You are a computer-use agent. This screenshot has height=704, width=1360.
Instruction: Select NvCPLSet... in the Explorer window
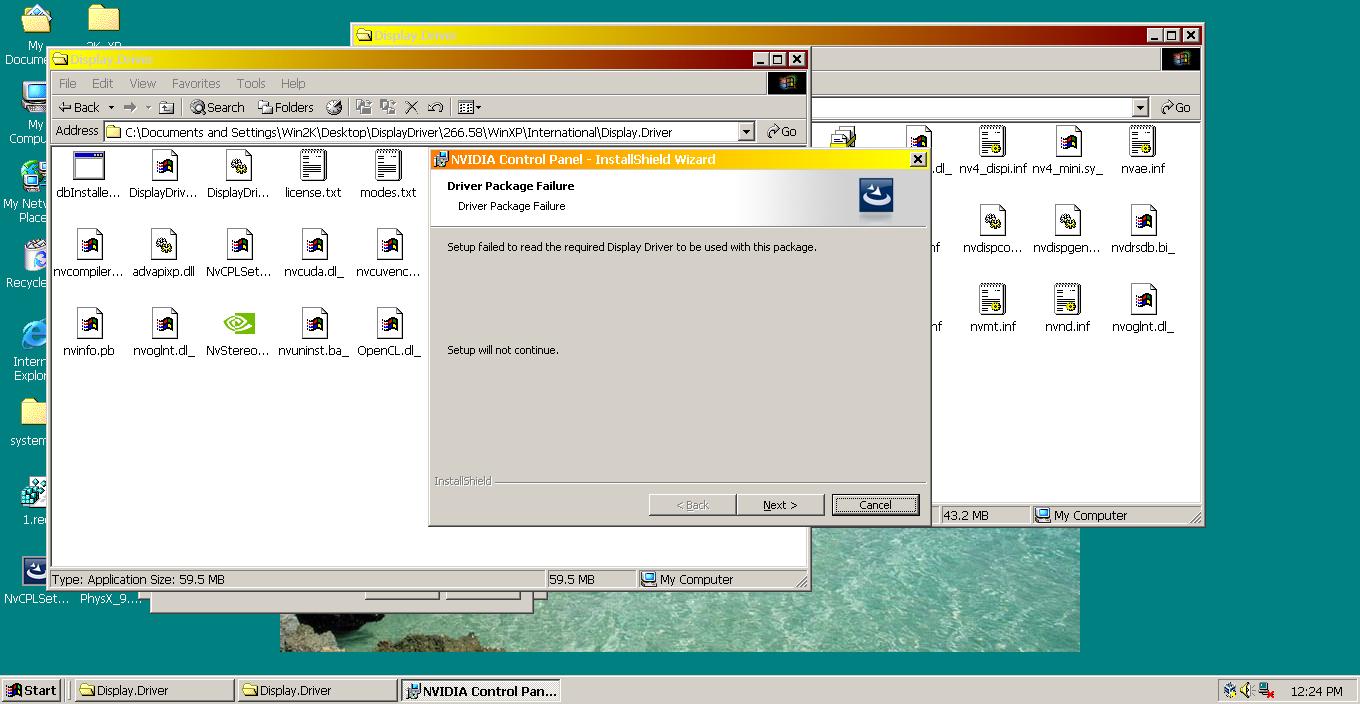(239, 254)
